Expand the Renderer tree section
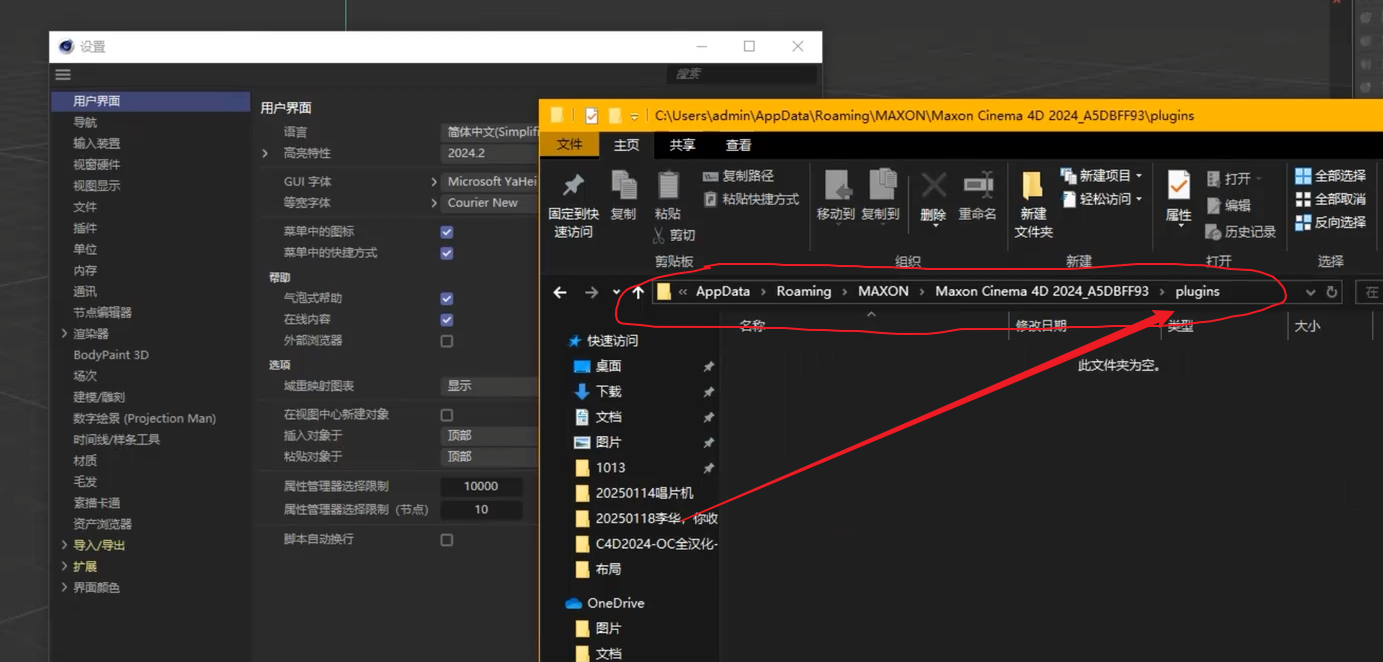The width and height of the screenshot is (1383, 662). coord(65,334)
